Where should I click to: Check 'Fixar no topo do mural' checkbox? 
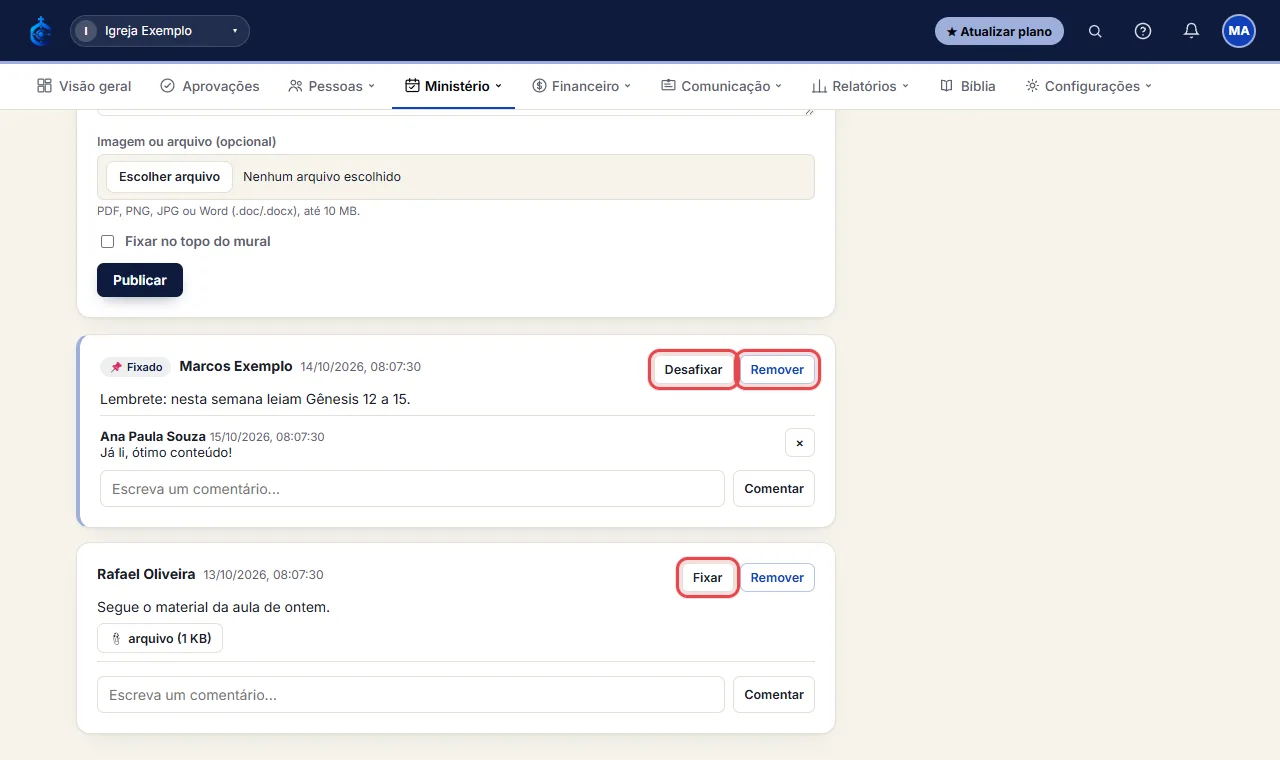[107, 241]
